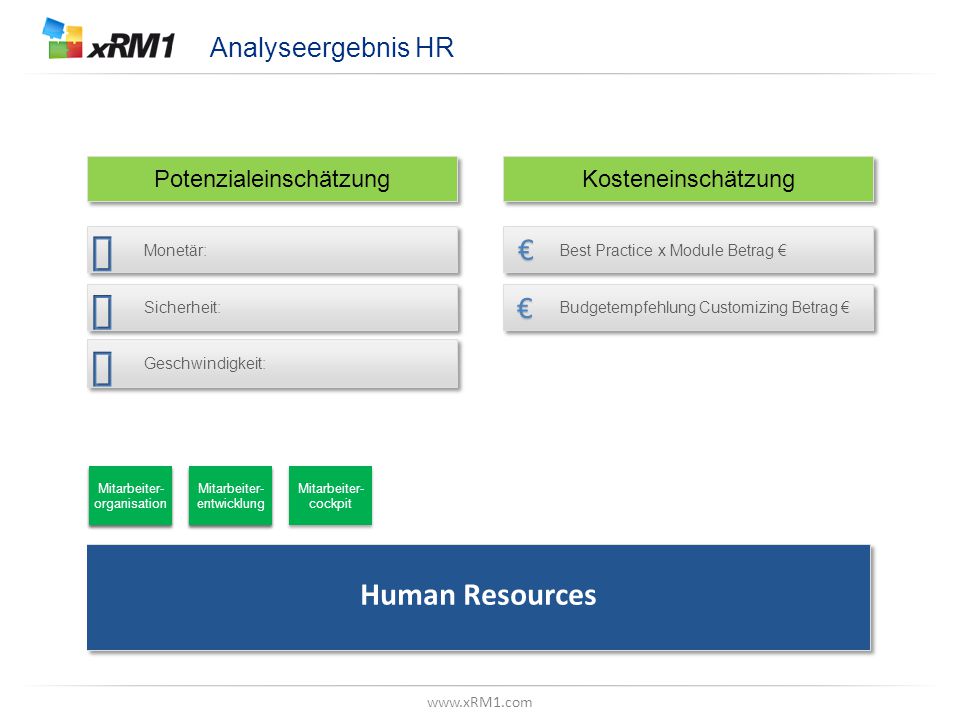Click the Geschwindigkeit label

(x=204, y=364)
